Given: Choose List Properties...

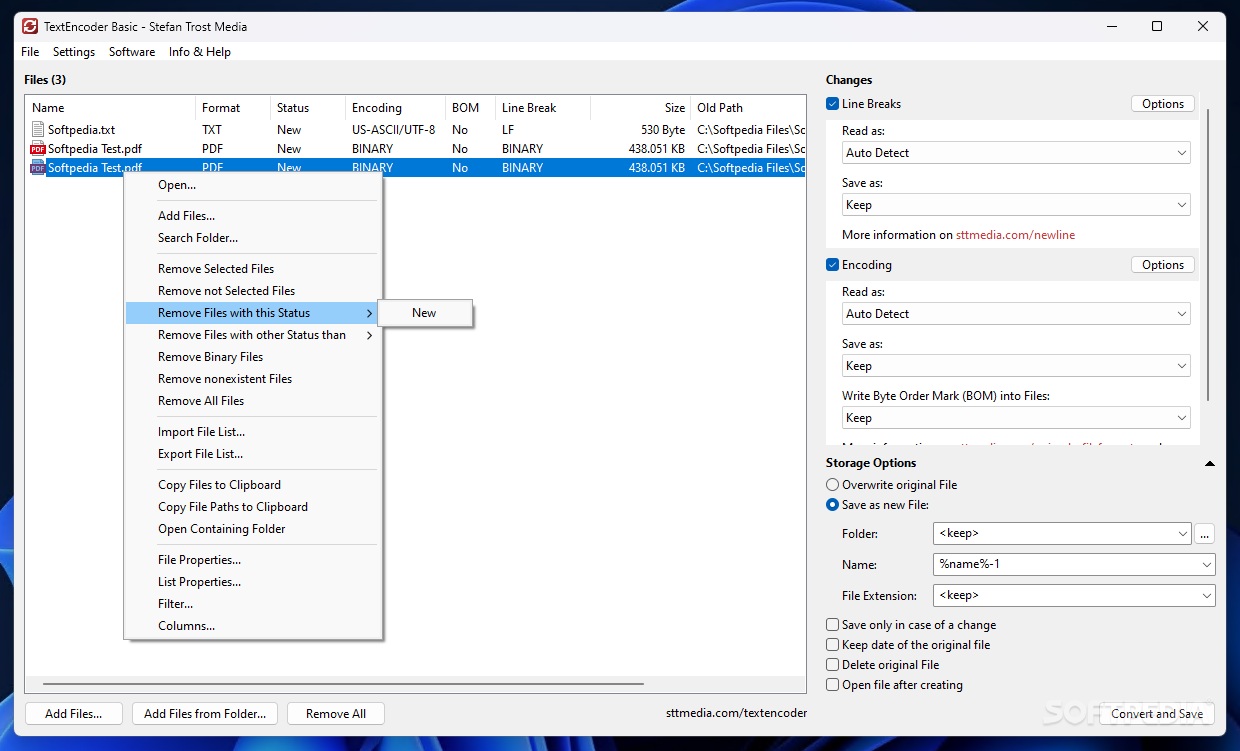Looking at the screenshot, I should 252,582.
